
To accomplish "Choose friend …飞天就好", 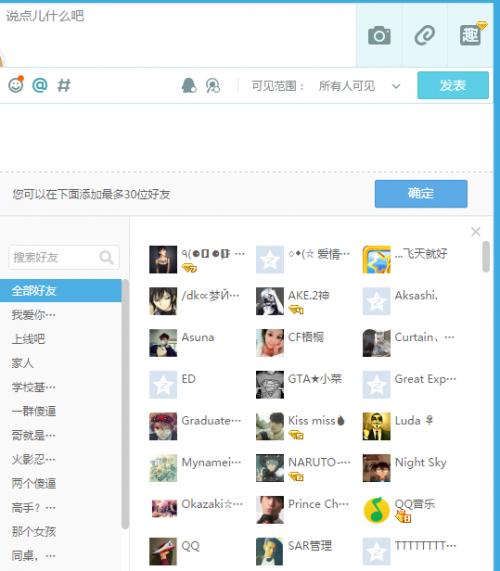I will [x=405, y=259].
